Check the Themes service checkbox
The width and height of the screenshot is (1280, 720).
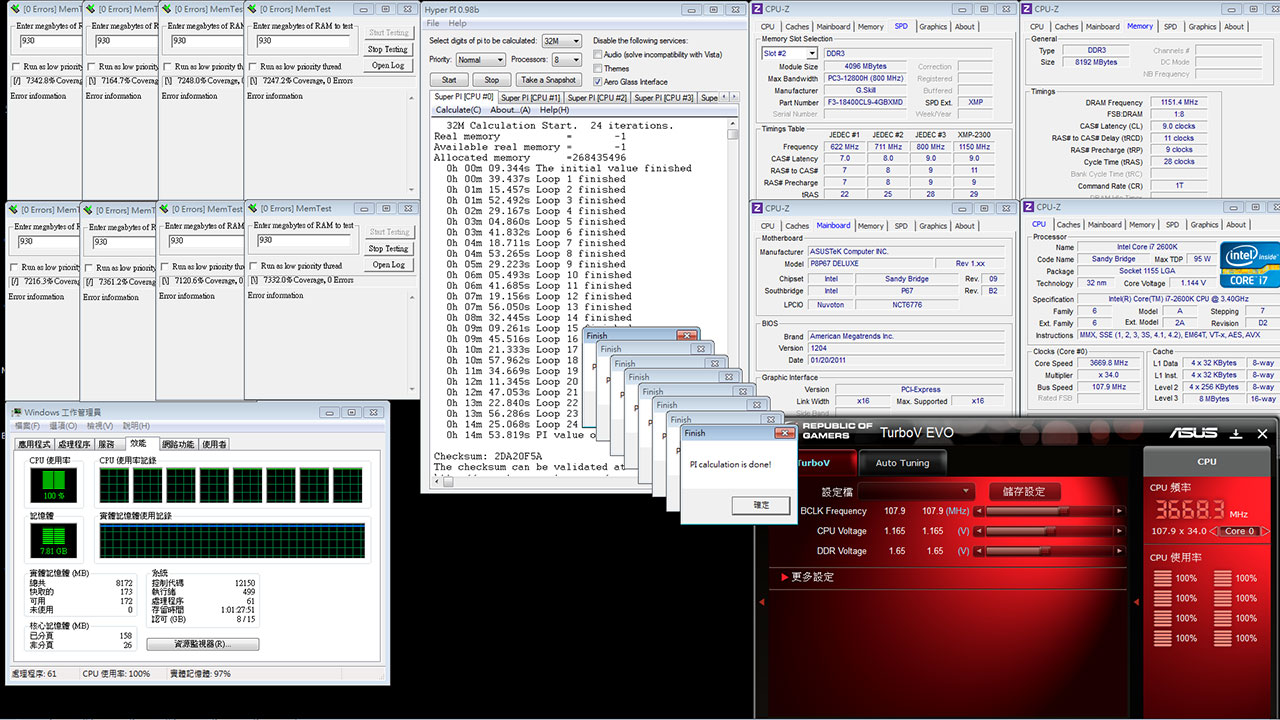(597, 69)
